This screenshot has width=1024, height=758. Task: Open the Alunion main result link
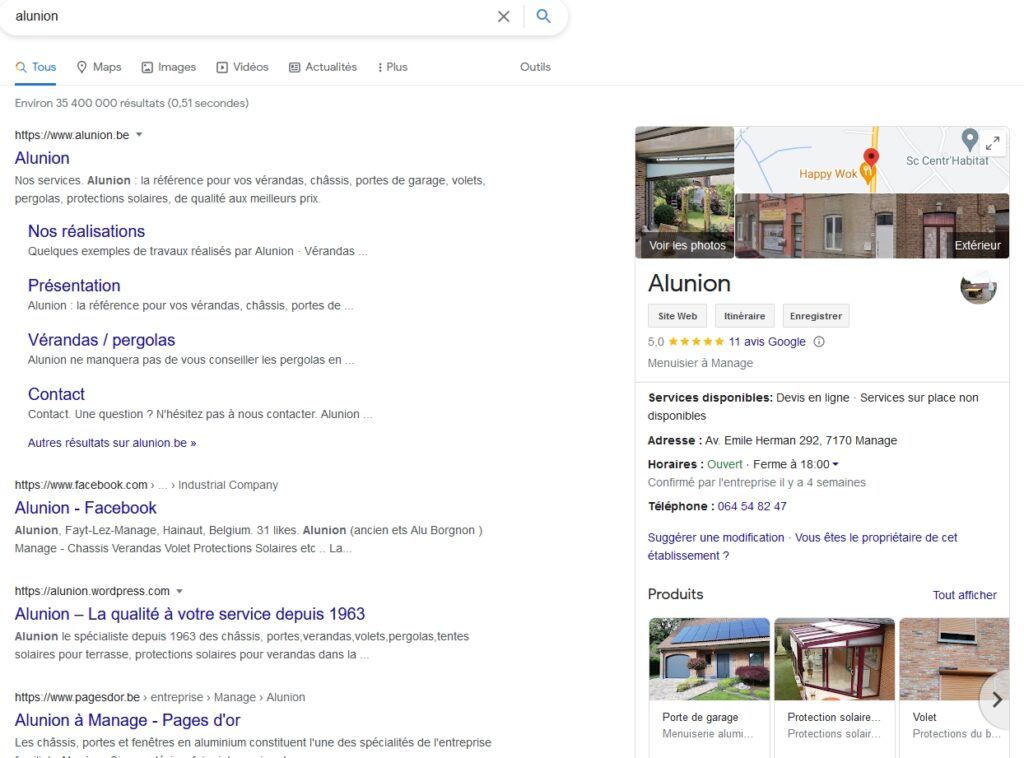coord(42,158)
